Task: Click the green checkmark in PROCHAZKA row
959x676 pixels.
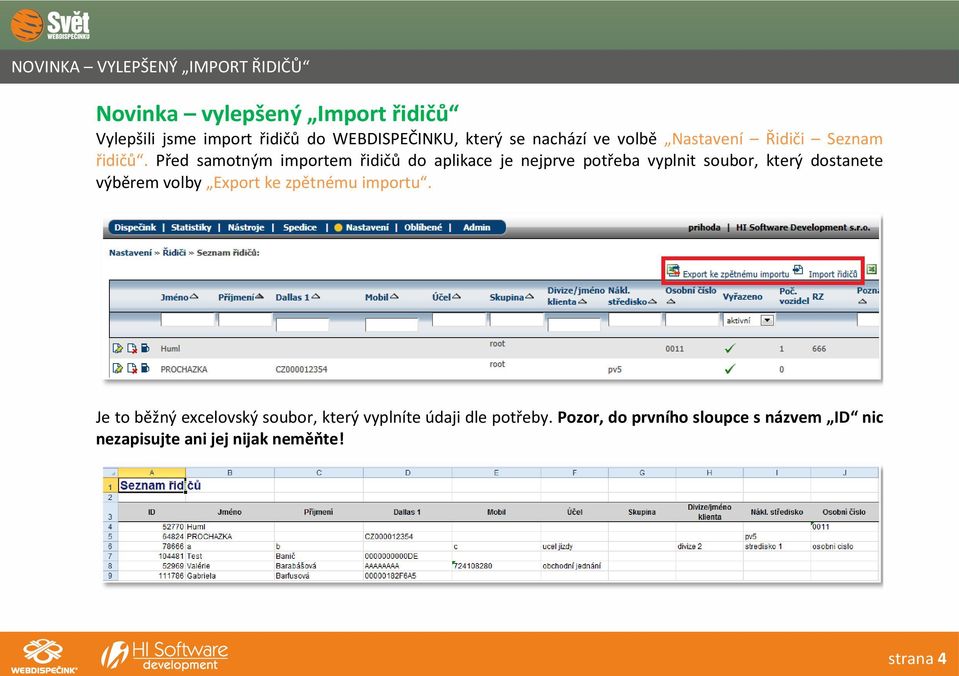Action: [x=730, y=369]
